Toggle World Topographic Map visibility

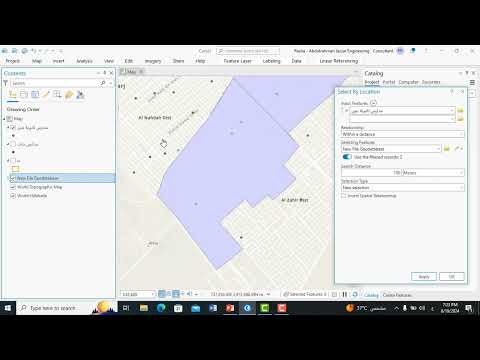[13, 187]
